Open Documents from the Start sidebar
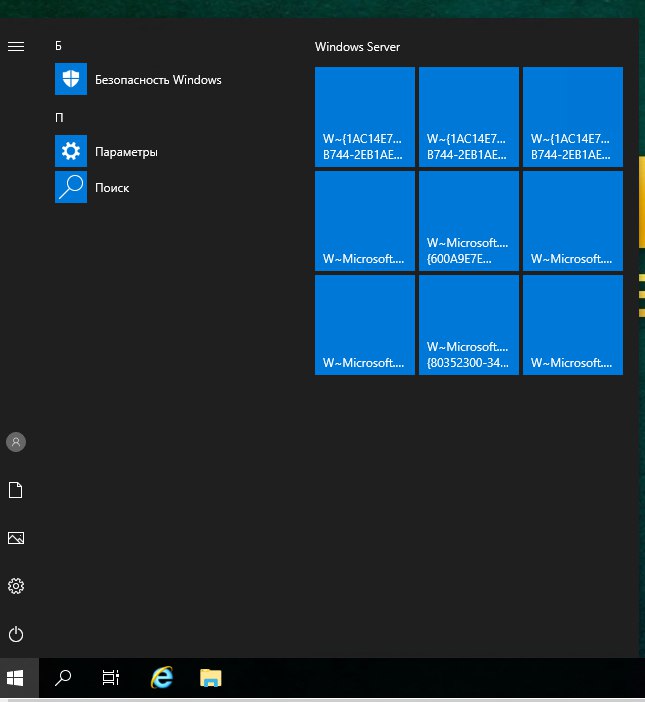The height and width of the screenshot is (702, 645). coord(16,490)
